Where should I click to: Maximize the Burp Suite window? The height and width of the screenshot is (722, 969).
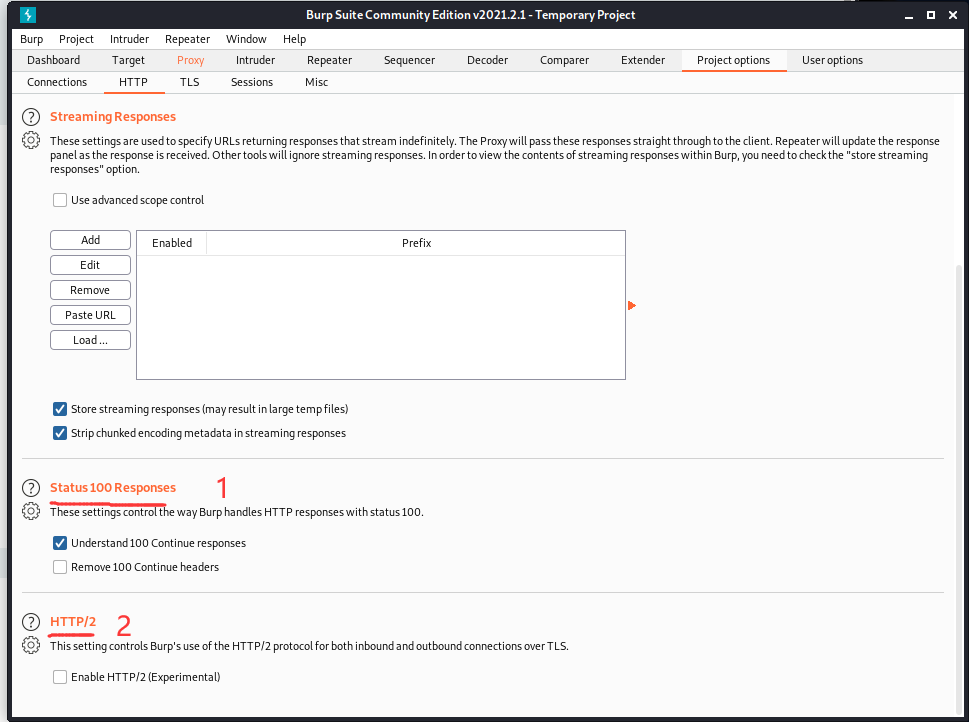[931, 15]
